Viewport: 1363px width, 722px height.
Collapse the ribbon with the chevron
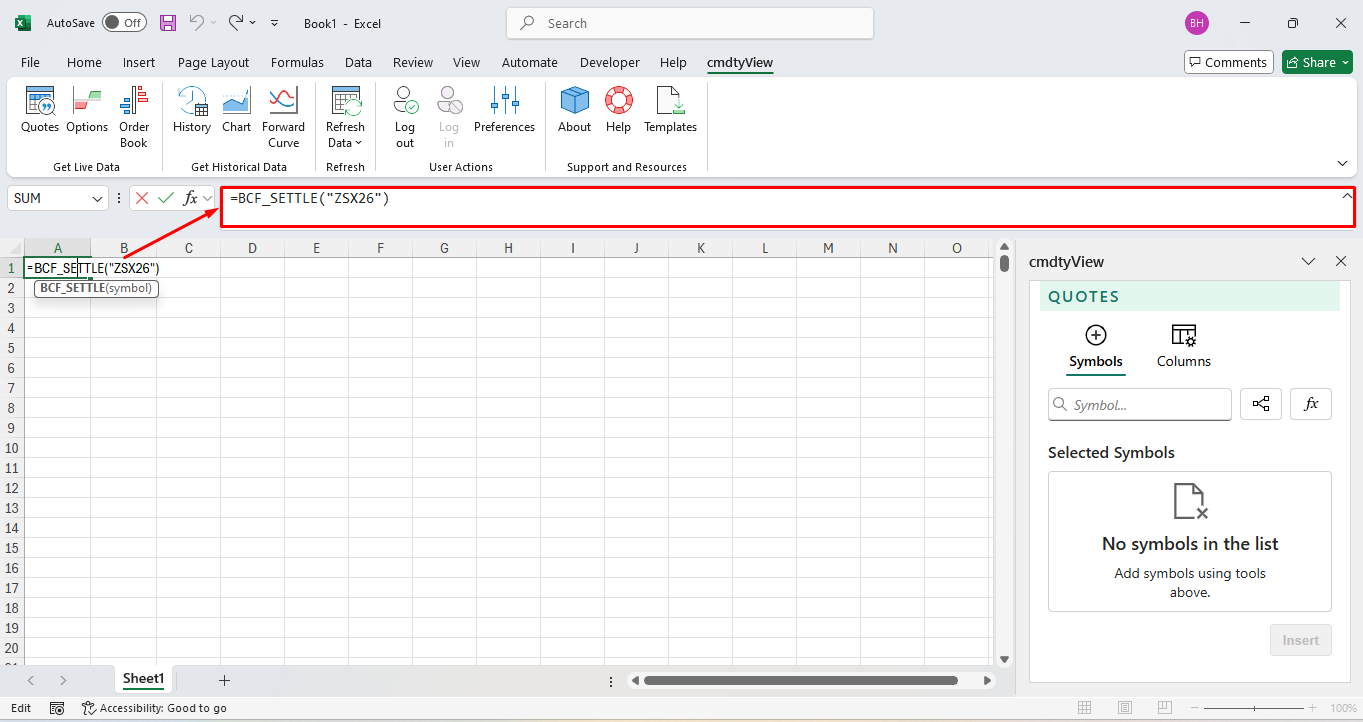(1342, 163)
